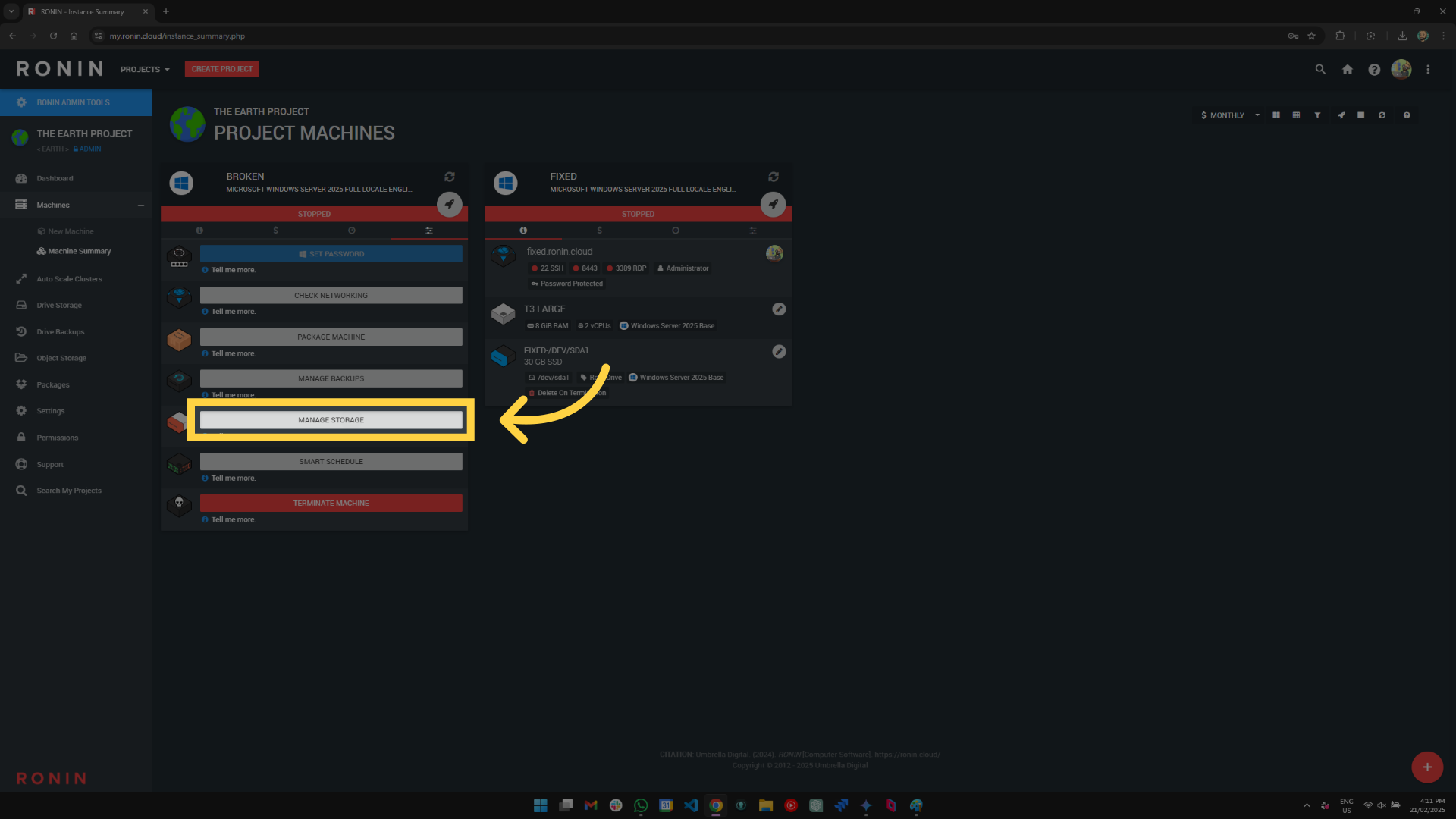This screenshot has width=1456, height=819.
Task: Edit the T3.LARGE machine type
Action: 779,309
